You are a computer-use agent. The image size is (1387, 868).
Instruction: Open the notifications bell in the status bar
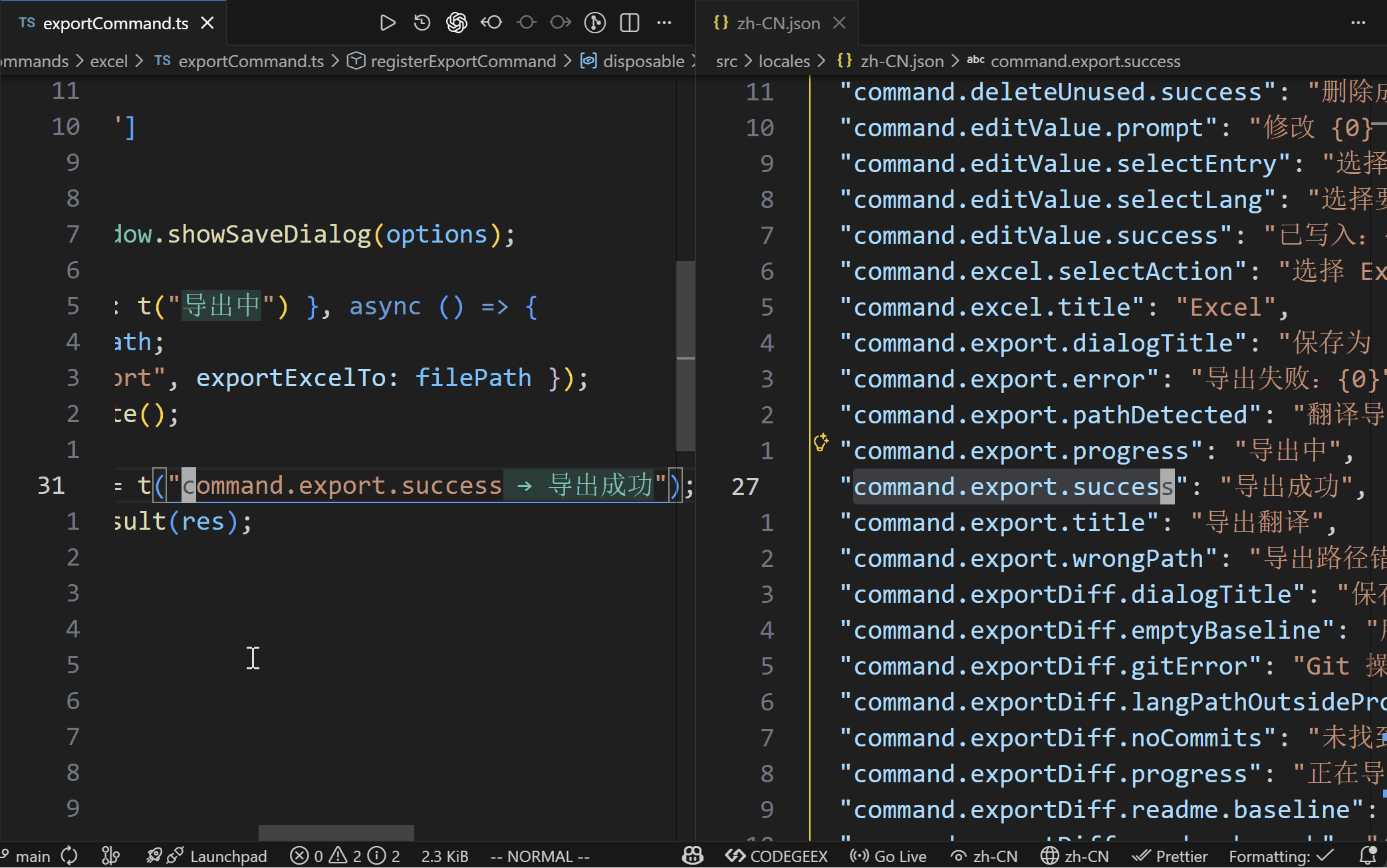click(x=1368, y=856)
